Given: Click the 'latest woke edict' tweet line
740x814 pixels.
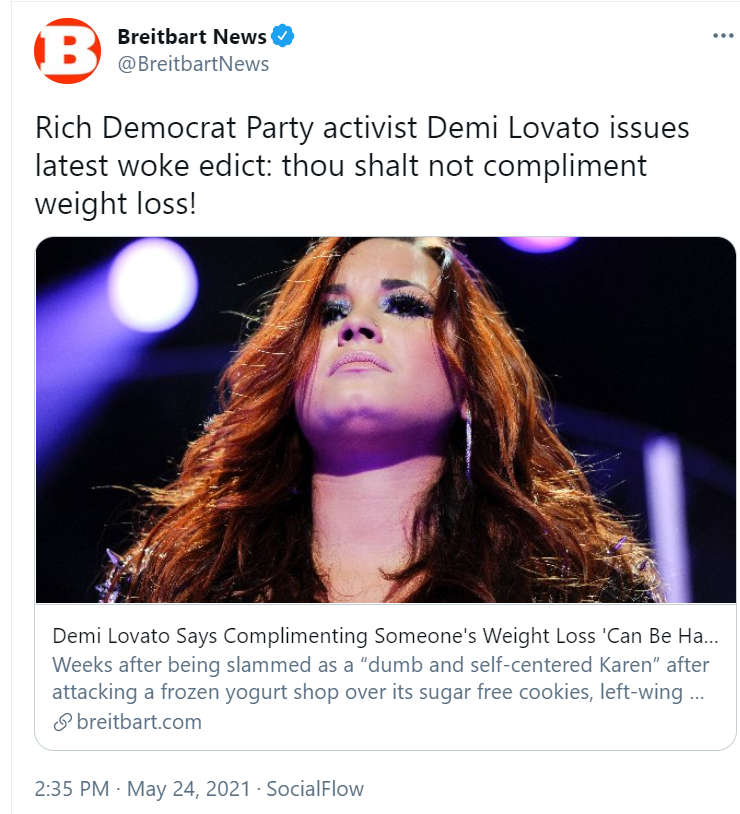Looking at the screenshot, I should [341, 166].
